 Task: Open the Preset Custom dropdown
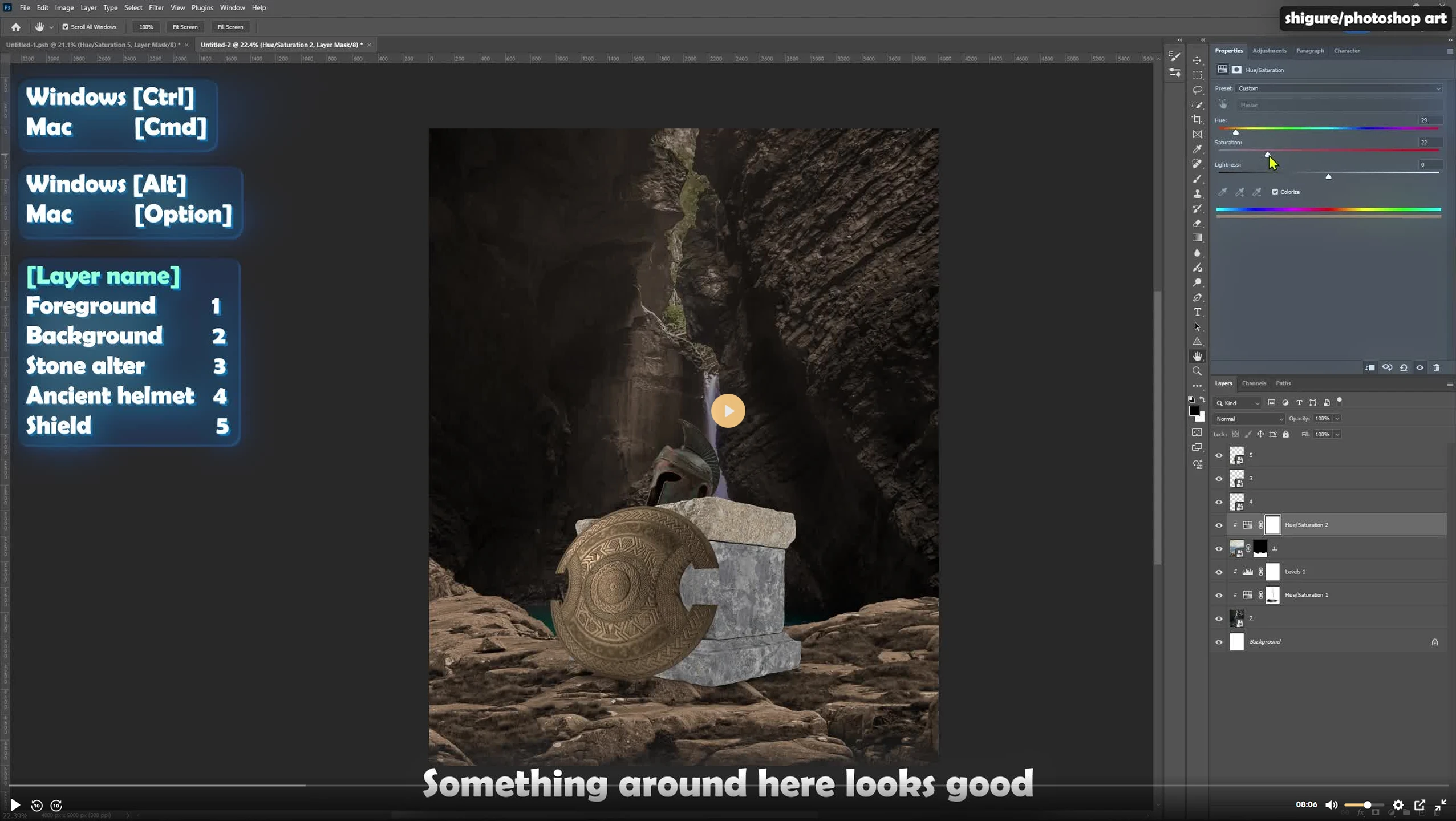click(x=1339, y=88)
